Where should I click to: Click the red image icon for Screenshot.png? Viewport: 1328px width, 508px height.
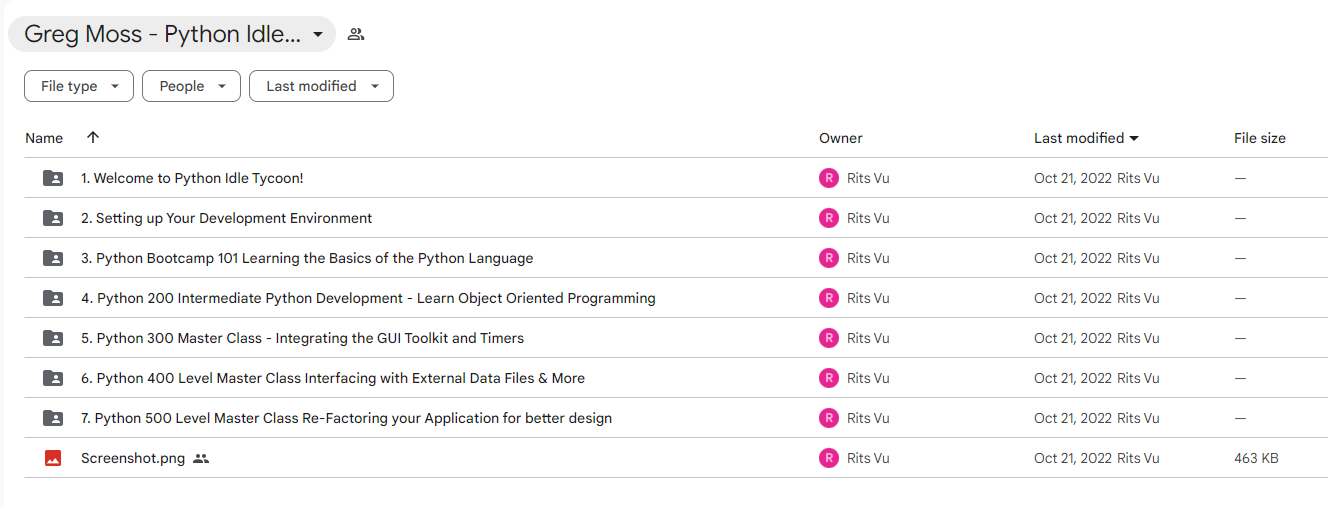point(53,458)
